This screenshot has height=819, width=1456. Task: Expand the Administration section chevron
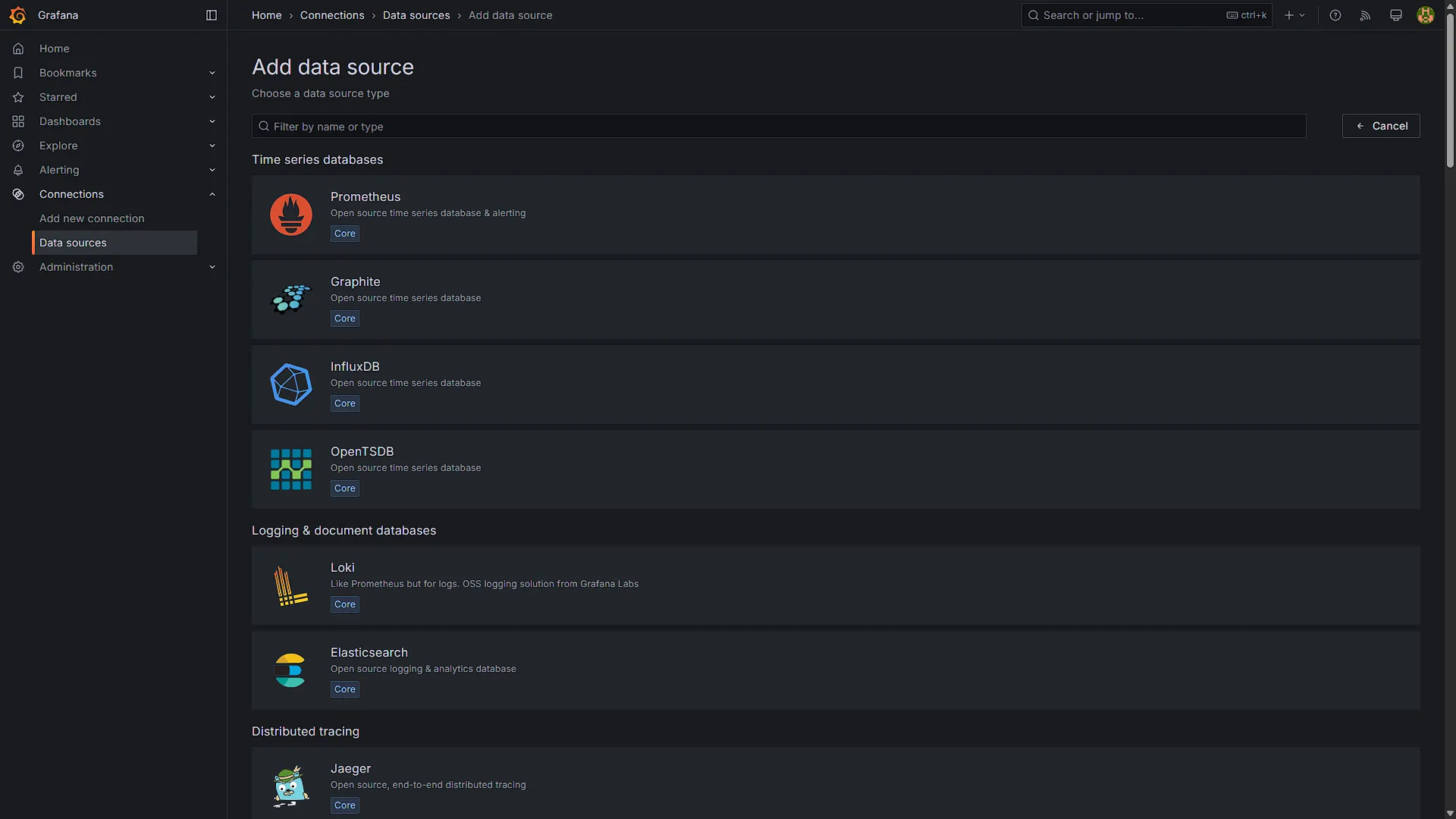pyautogui.click(x=212, y=267)
